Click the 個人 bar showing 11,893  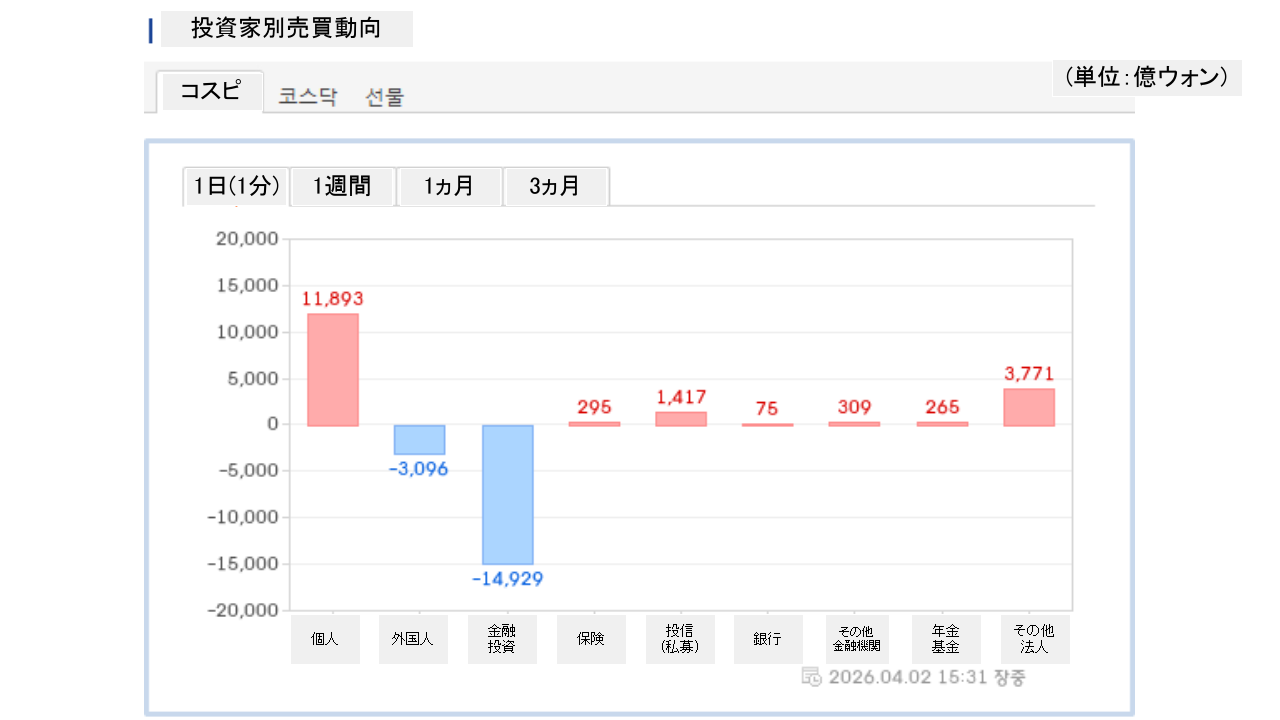point(333,370)
